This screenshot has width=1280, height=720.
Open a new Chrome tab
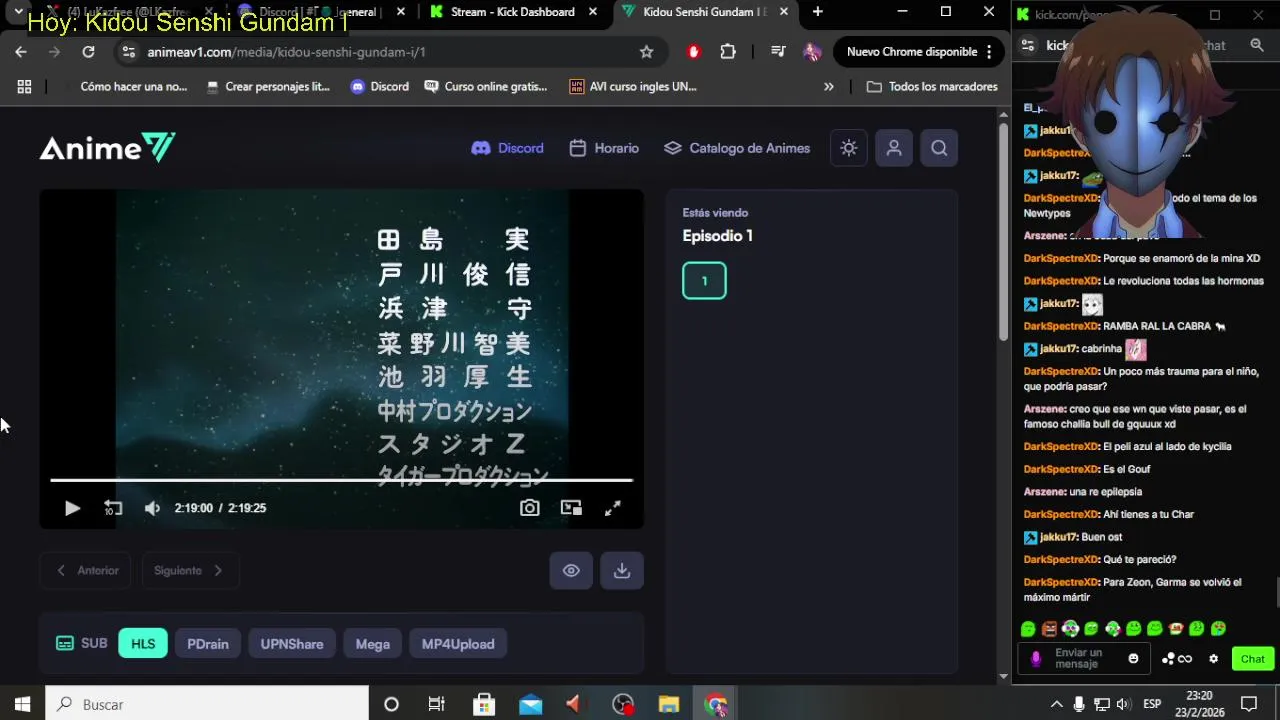coord(817,12)
